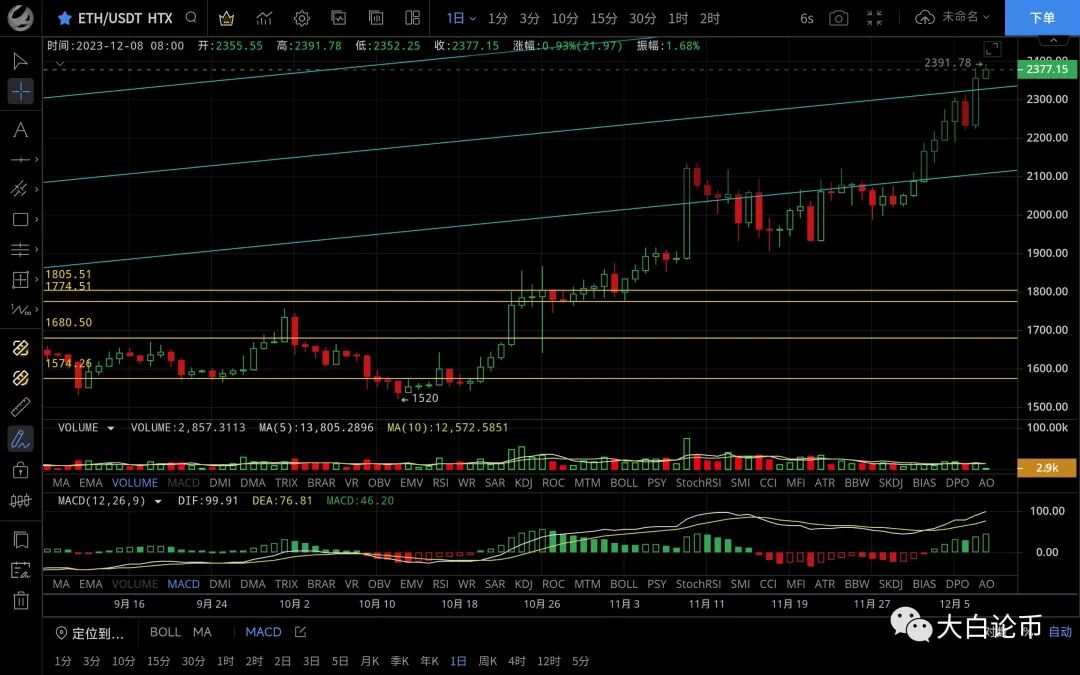Image resolution: width=1080 pixels, height=675 pixels.
Task: Select the crosshair tool
Action: tap(21, 92)
